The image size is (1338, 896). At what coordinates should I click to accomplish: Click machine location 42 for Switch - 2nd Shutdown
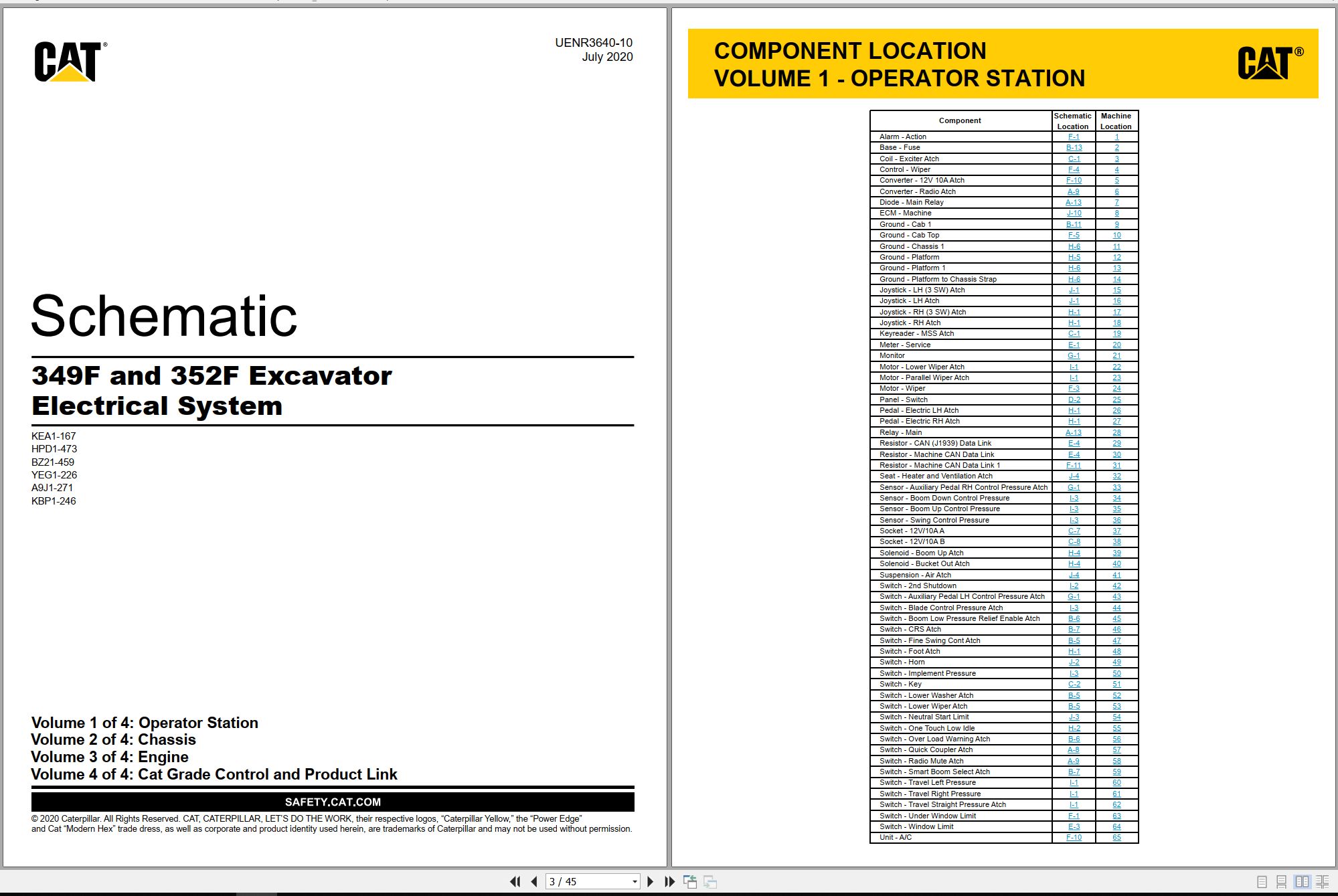pos(1116,586)
